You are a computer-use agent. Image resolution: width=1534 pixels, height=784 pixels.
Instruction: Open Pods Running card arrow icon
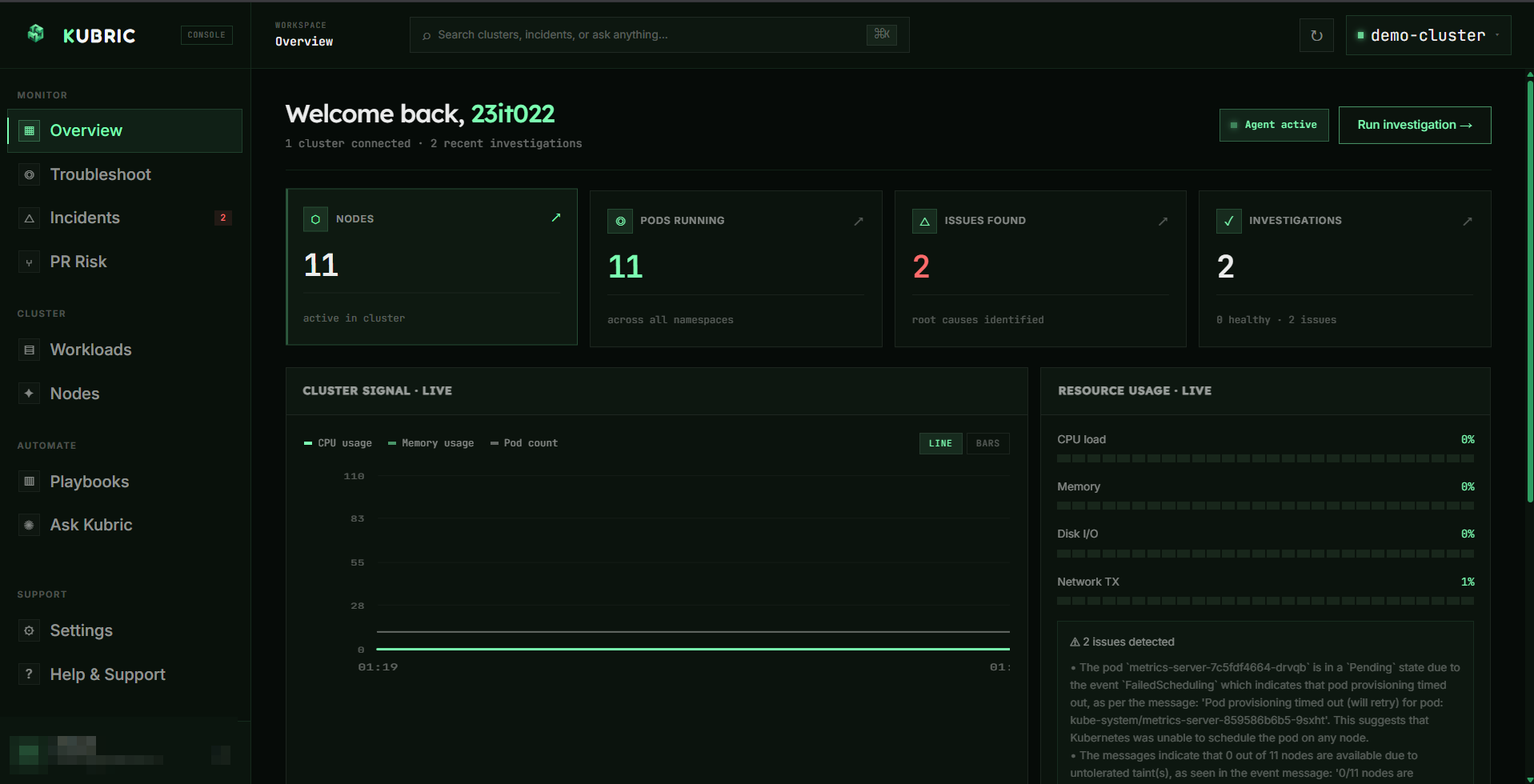(x=859, y=221)
